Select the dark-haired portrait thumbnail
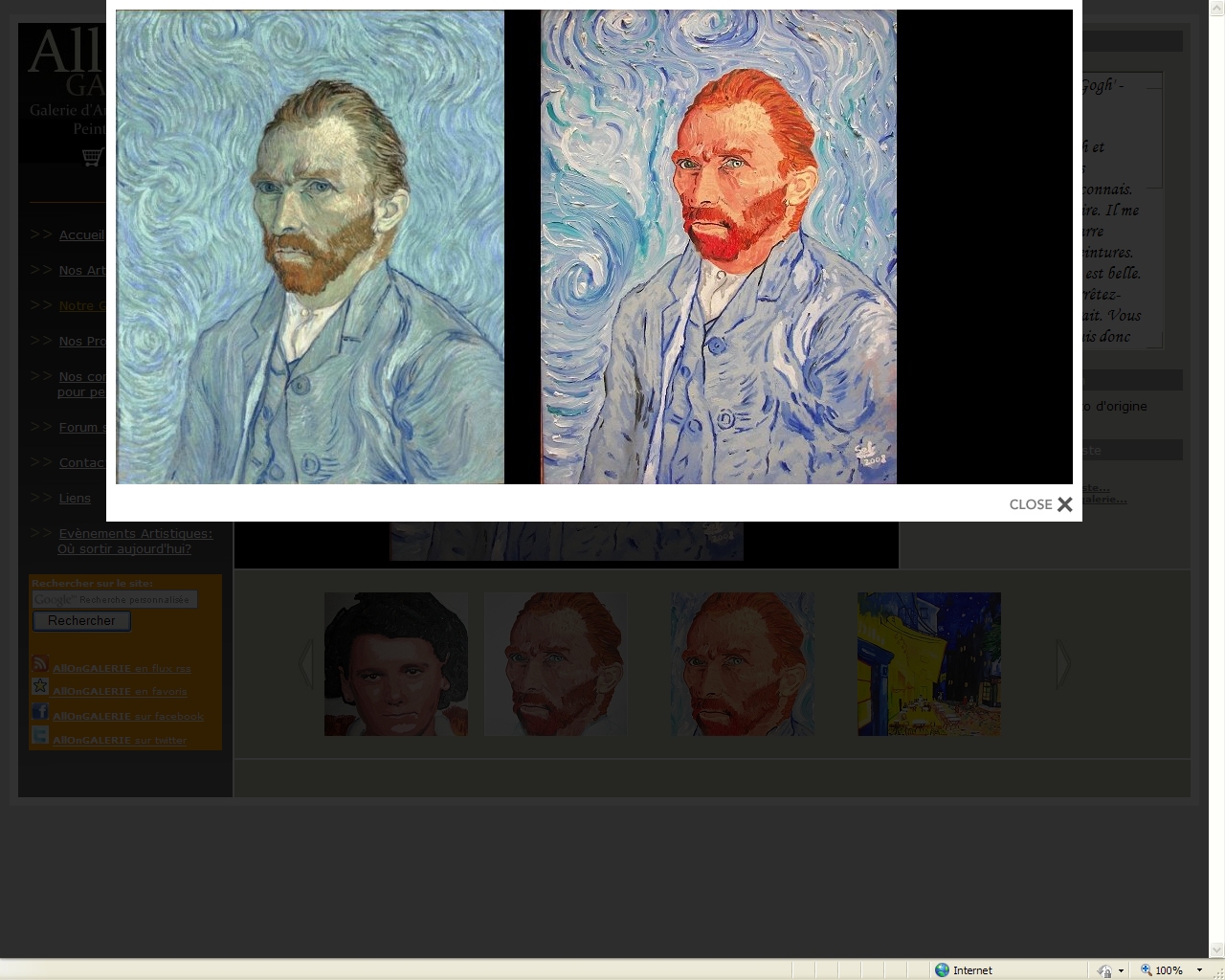This screenshot has height=980, width=1225. click(395, 663)
